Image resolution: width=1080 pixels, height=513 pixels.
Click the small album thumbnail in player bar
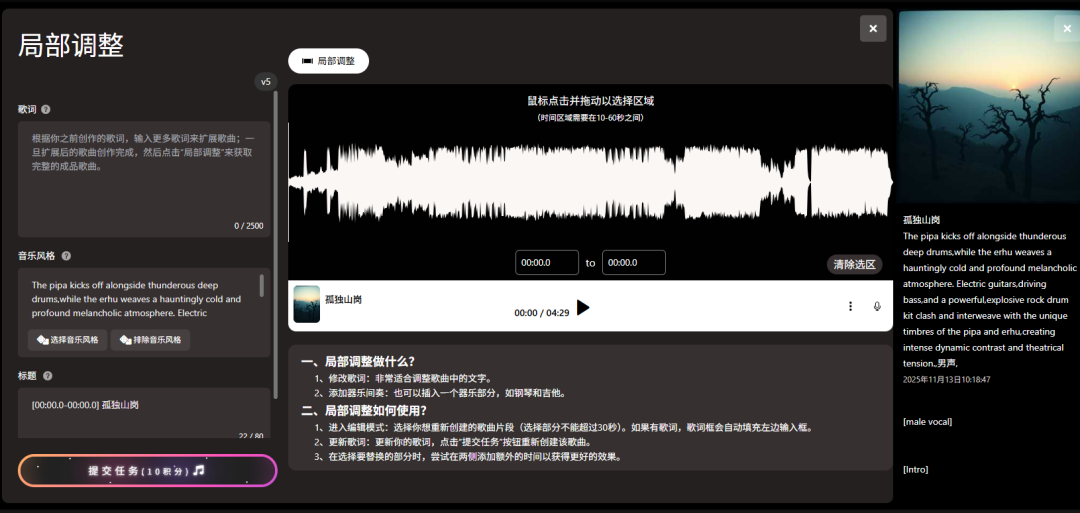[307, 304]
